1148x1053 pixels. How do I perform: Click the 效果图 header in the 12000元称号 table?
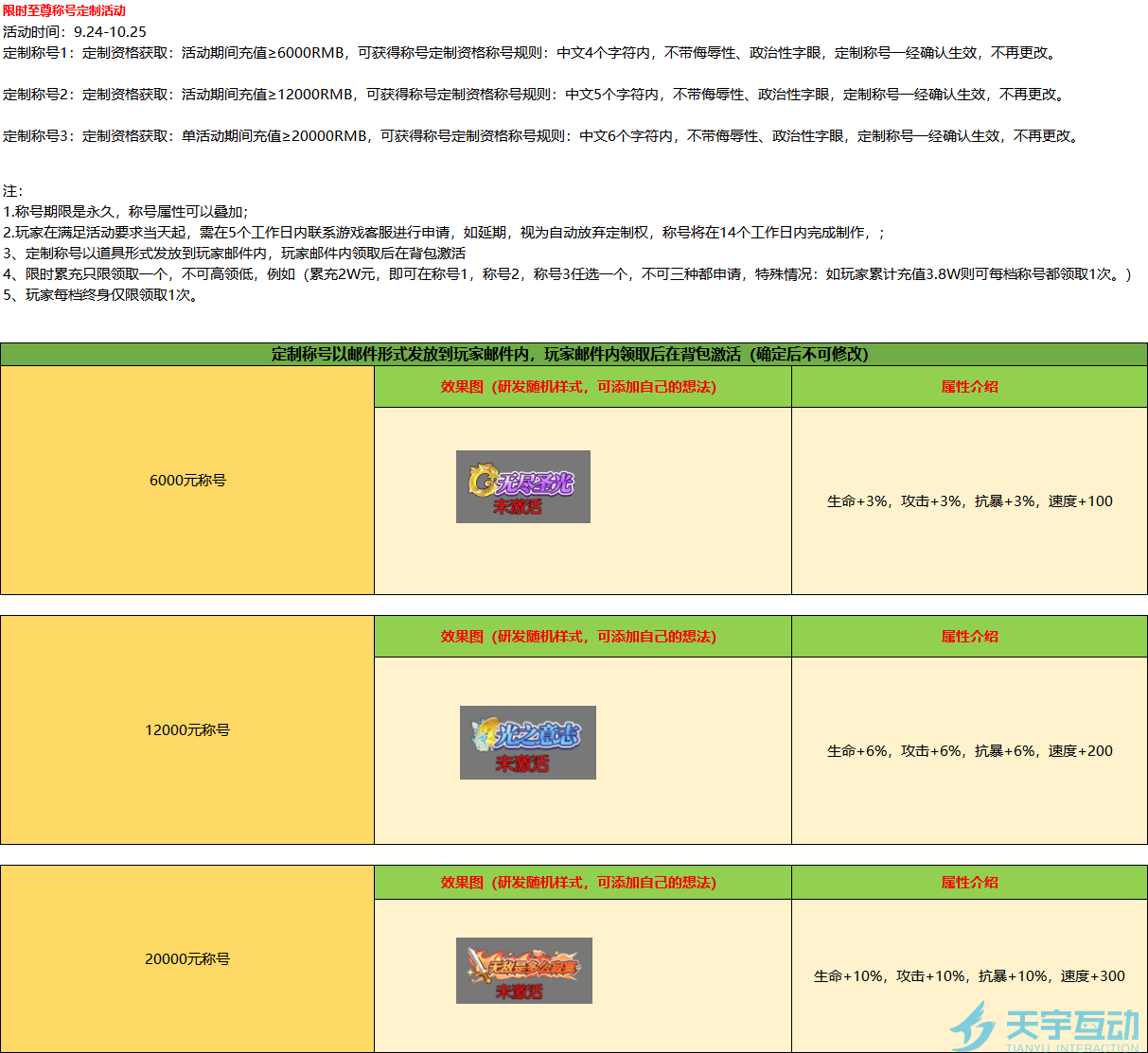tap(583, 637)
